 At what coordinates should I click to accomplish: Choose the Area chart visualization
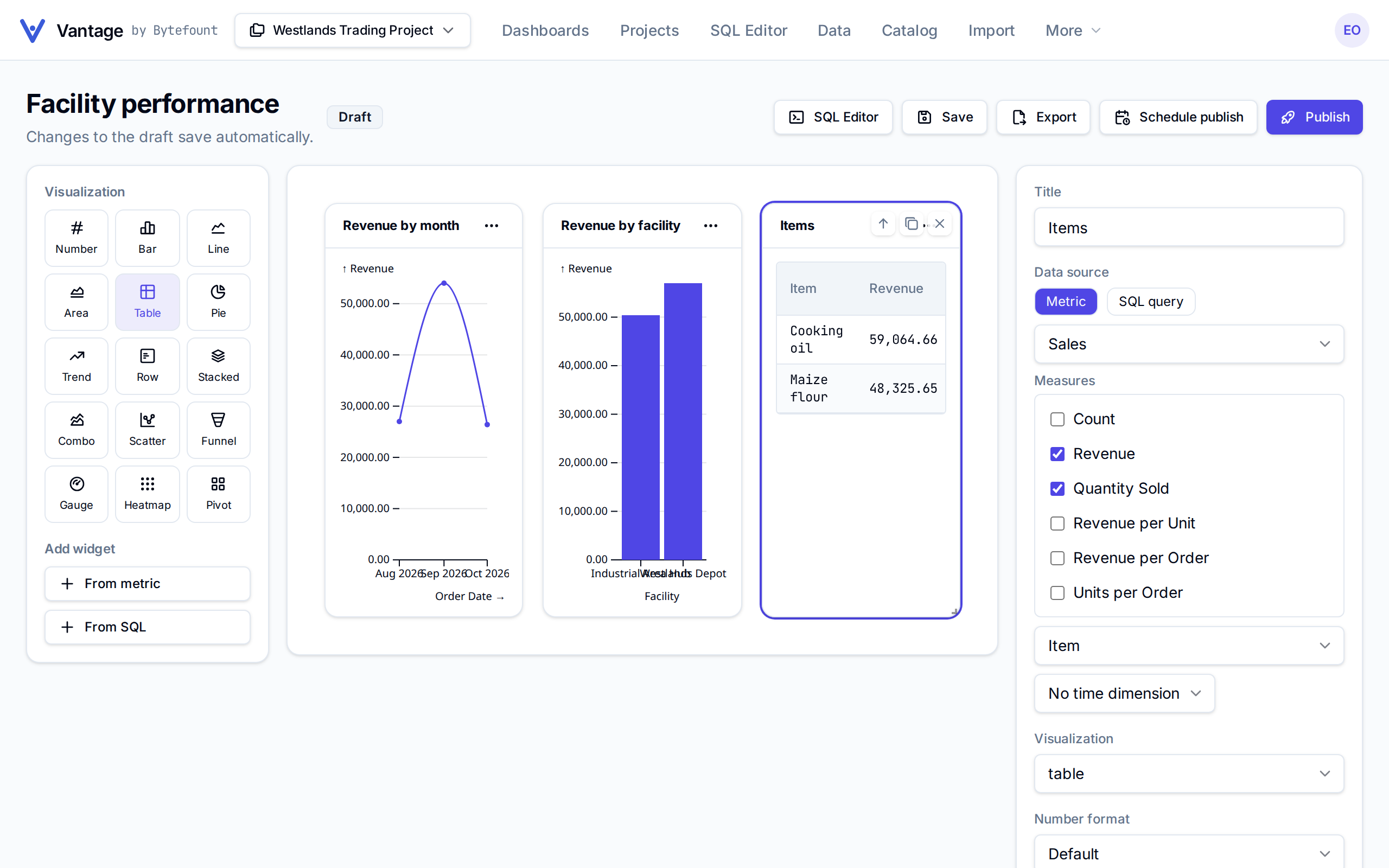point(77,302)
